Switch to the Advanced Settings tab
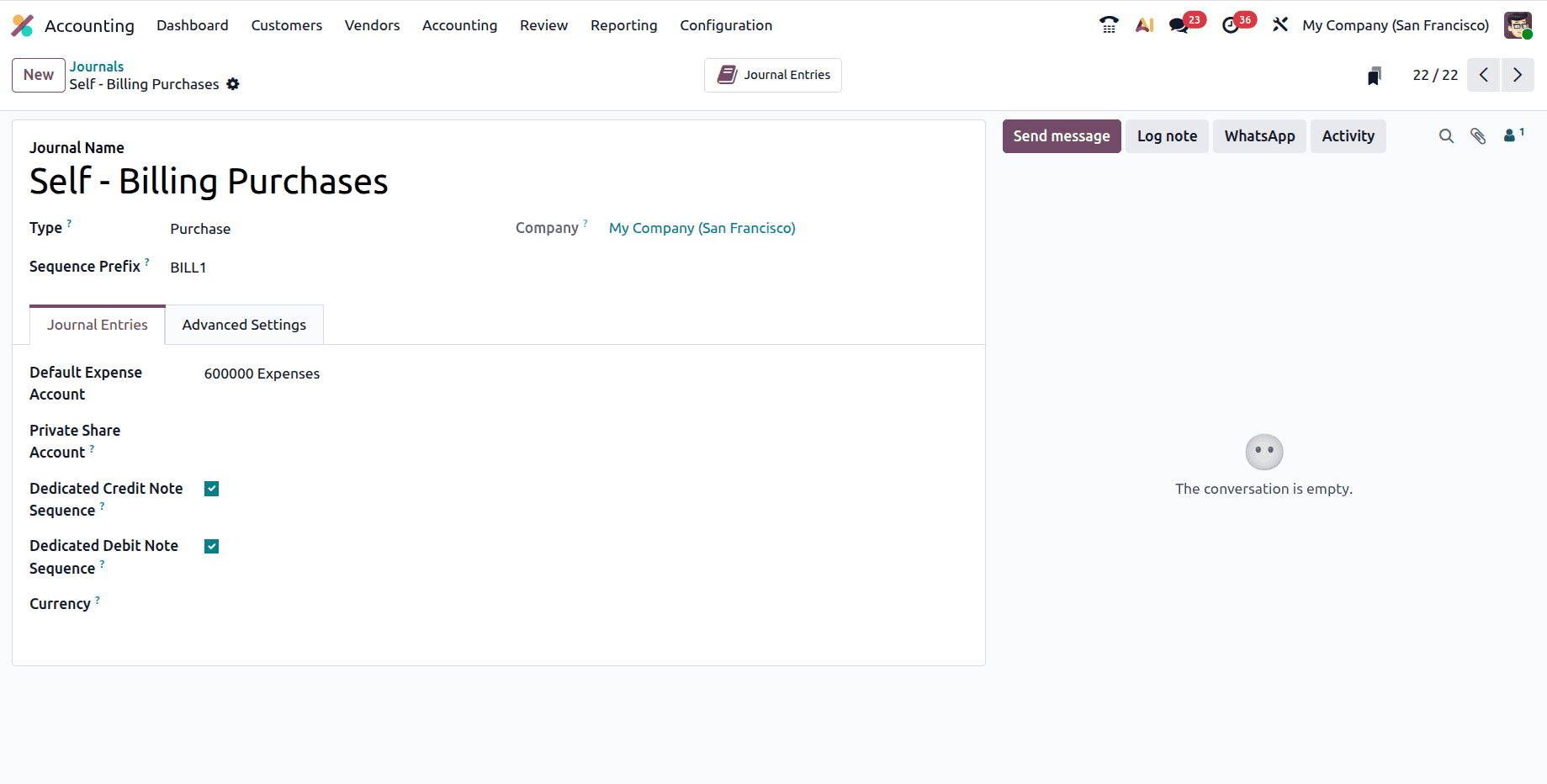The height and width of the screenshot is (784, 1547). click(244, 325)
